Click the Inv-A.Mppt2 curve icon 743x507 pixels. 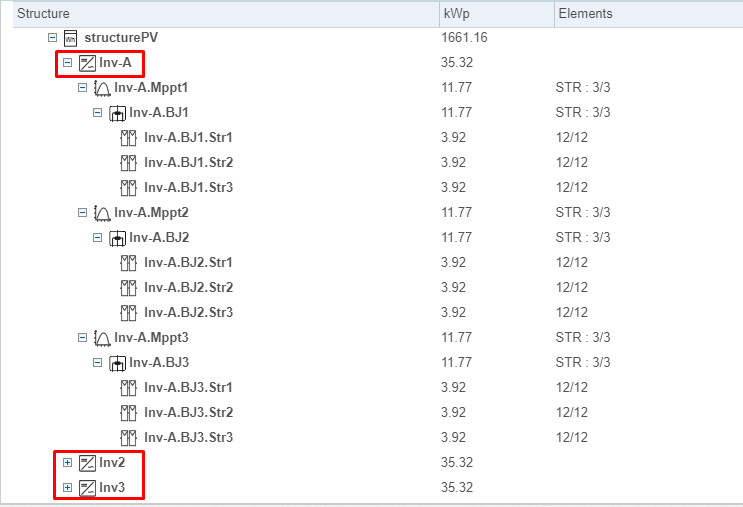tap(102, 213)
